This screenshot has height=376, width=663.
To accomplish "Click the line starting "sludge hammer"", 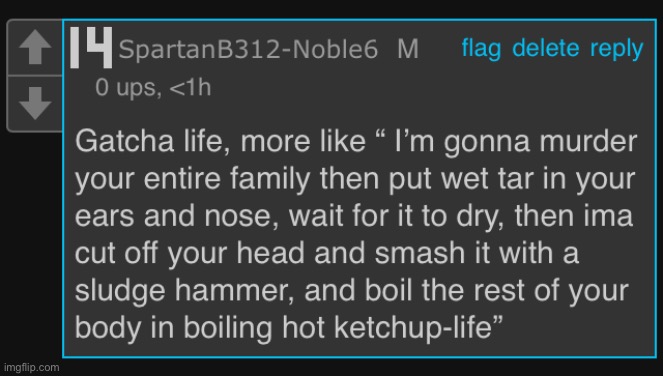I will 352,291.
